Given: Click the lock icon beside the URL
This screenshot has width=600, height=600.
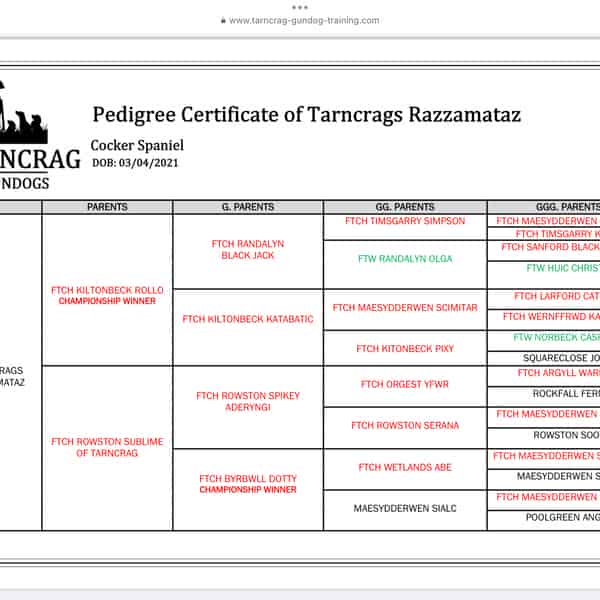Looking at the screenshot, I should point(223,21).
